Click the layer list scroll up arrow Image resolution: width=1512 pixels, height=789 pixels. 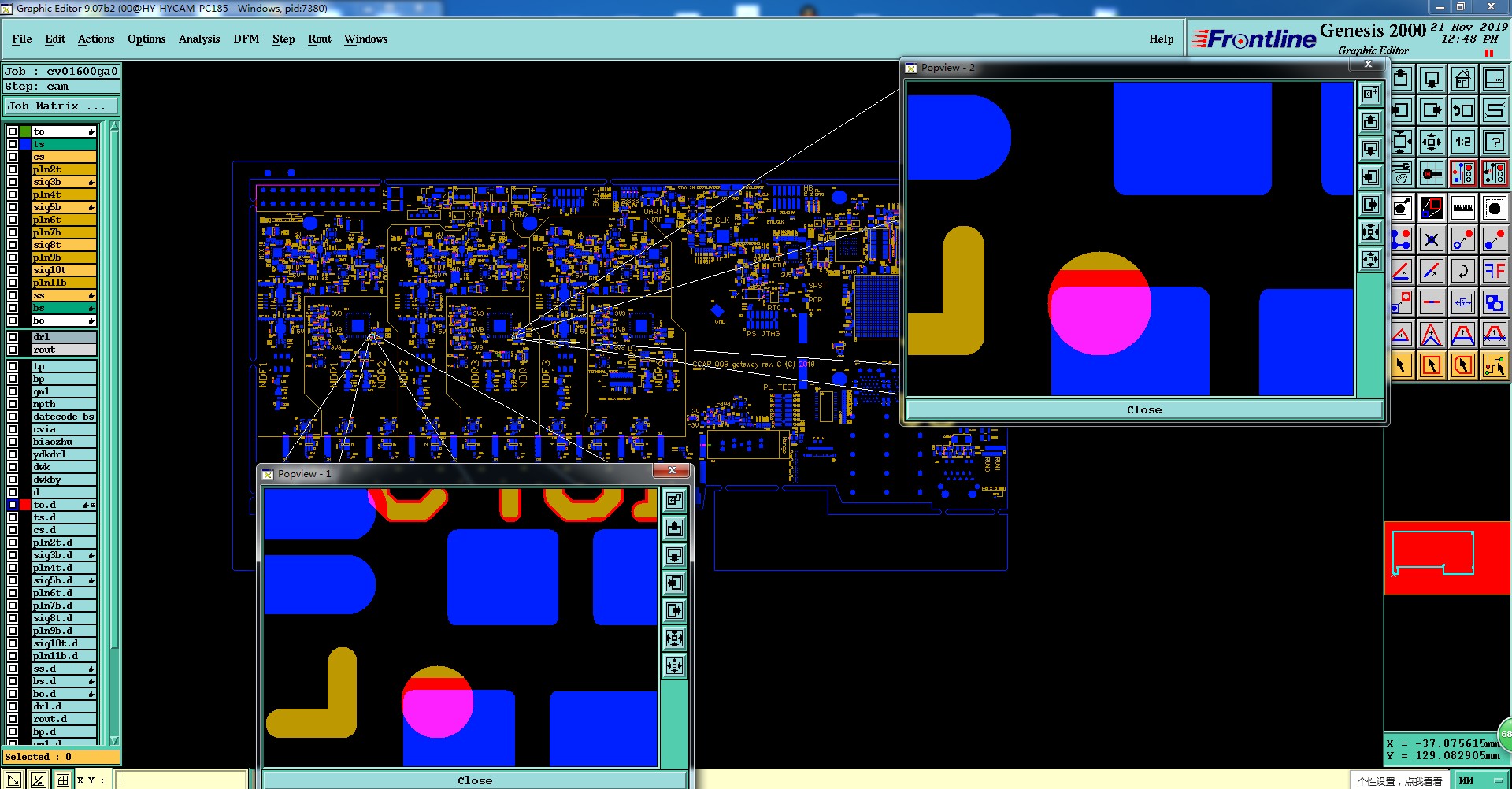[x=114, y=126]
